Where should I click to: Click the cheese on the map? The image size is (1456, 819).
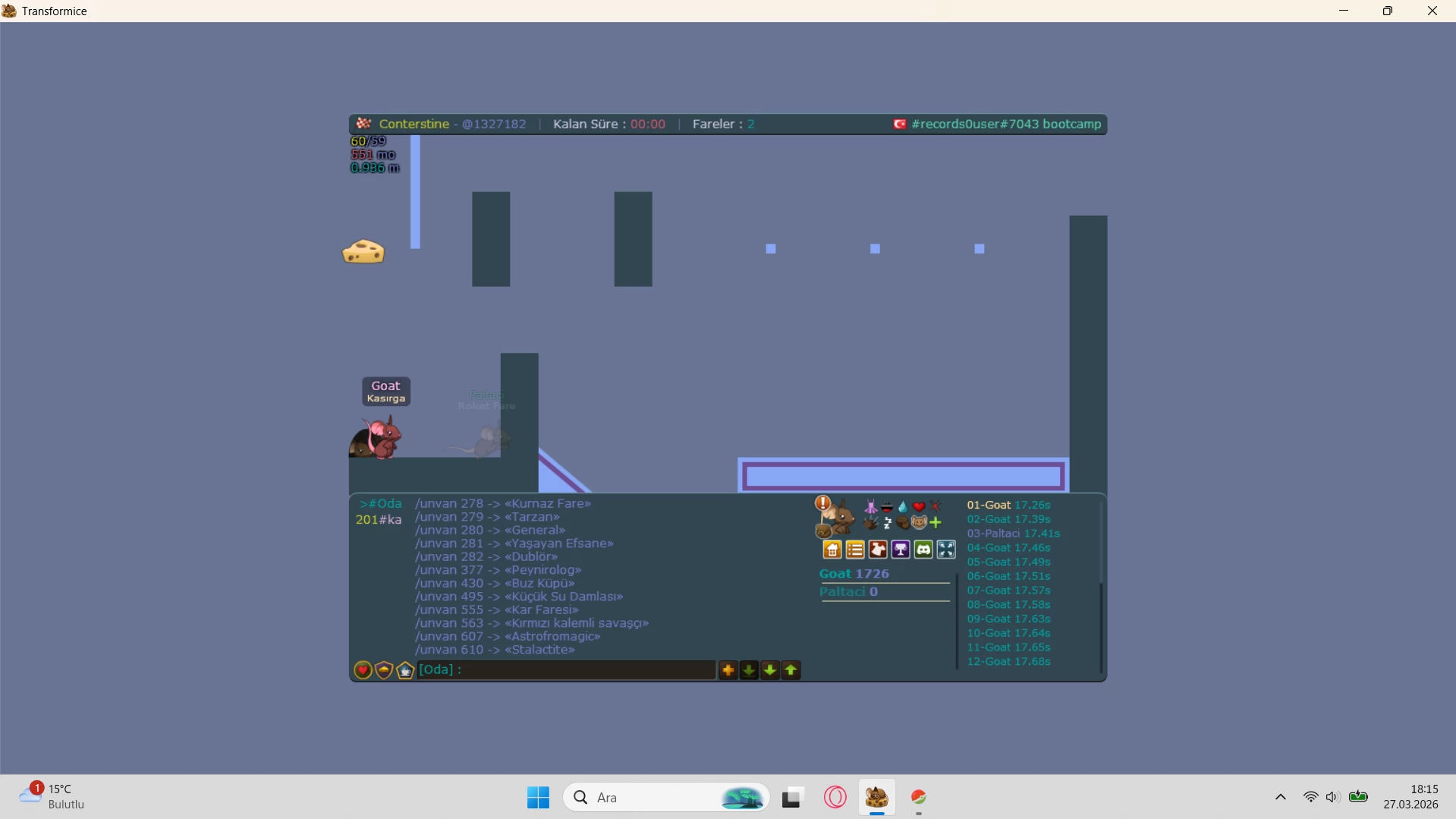(x=363, y=251)
